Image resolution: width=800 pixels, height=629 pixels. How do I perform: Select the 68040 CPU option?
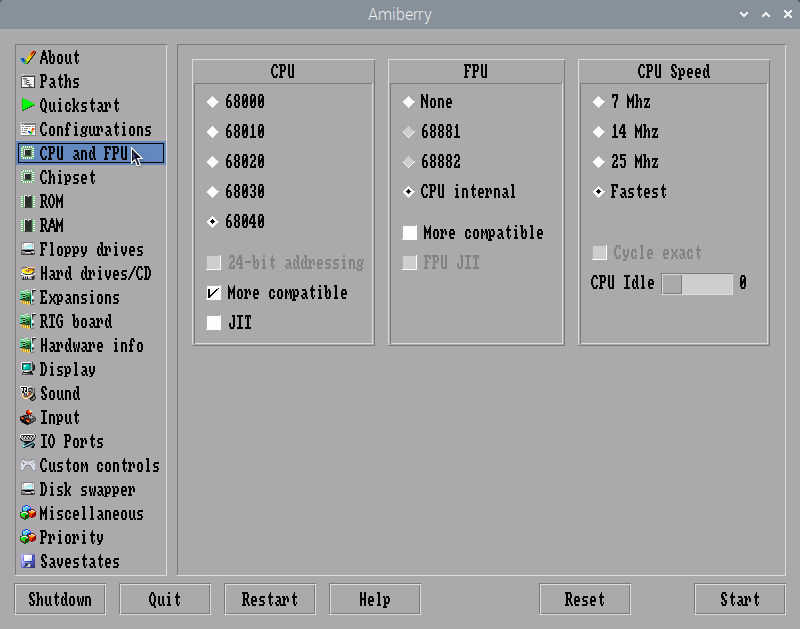235,222
